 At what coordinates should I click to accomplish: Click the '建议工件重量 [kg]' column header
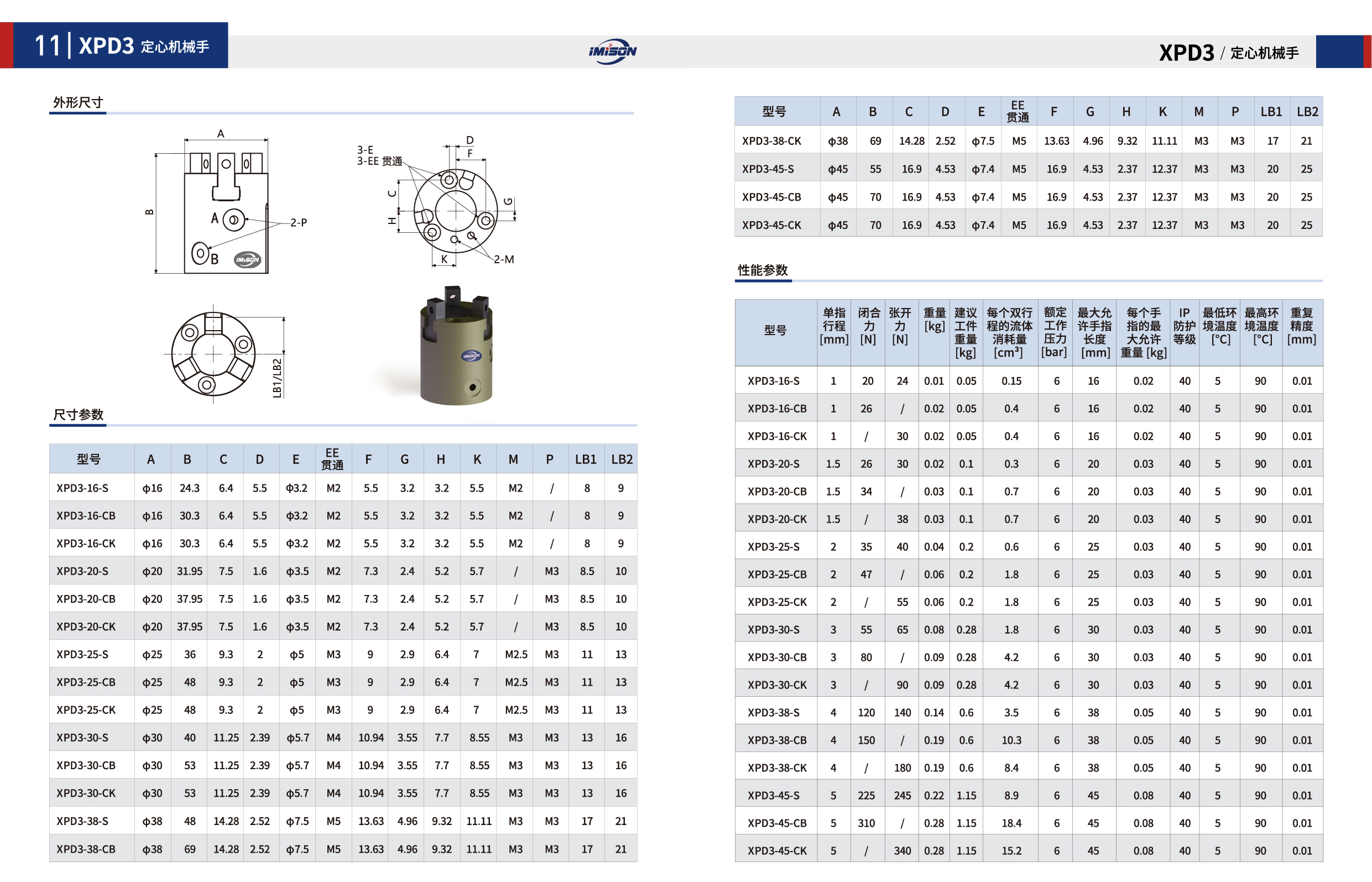pos(966,333)
